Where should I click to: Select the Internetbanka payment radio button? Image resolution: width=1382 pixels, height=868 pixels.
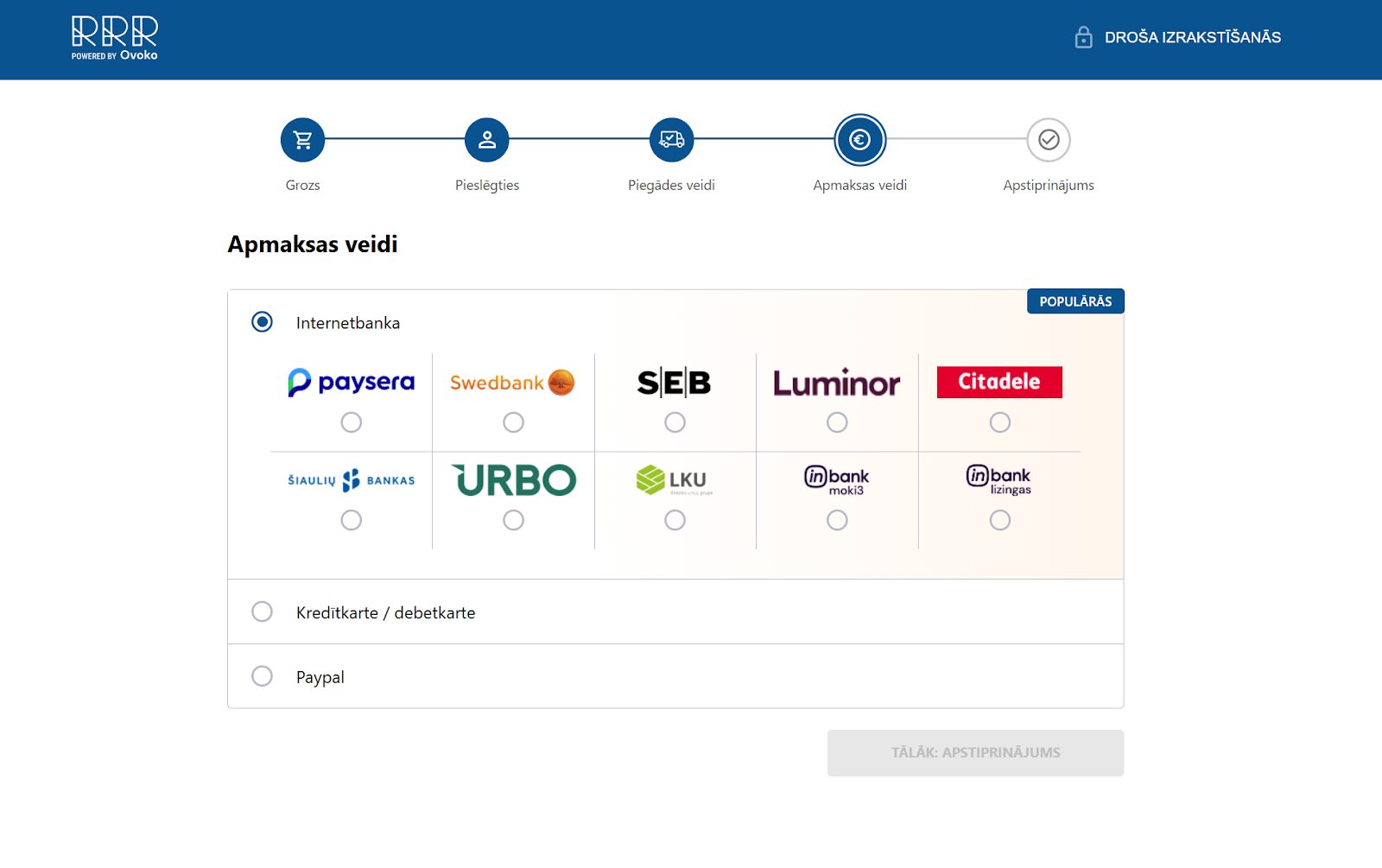click(x=262, y=322)
